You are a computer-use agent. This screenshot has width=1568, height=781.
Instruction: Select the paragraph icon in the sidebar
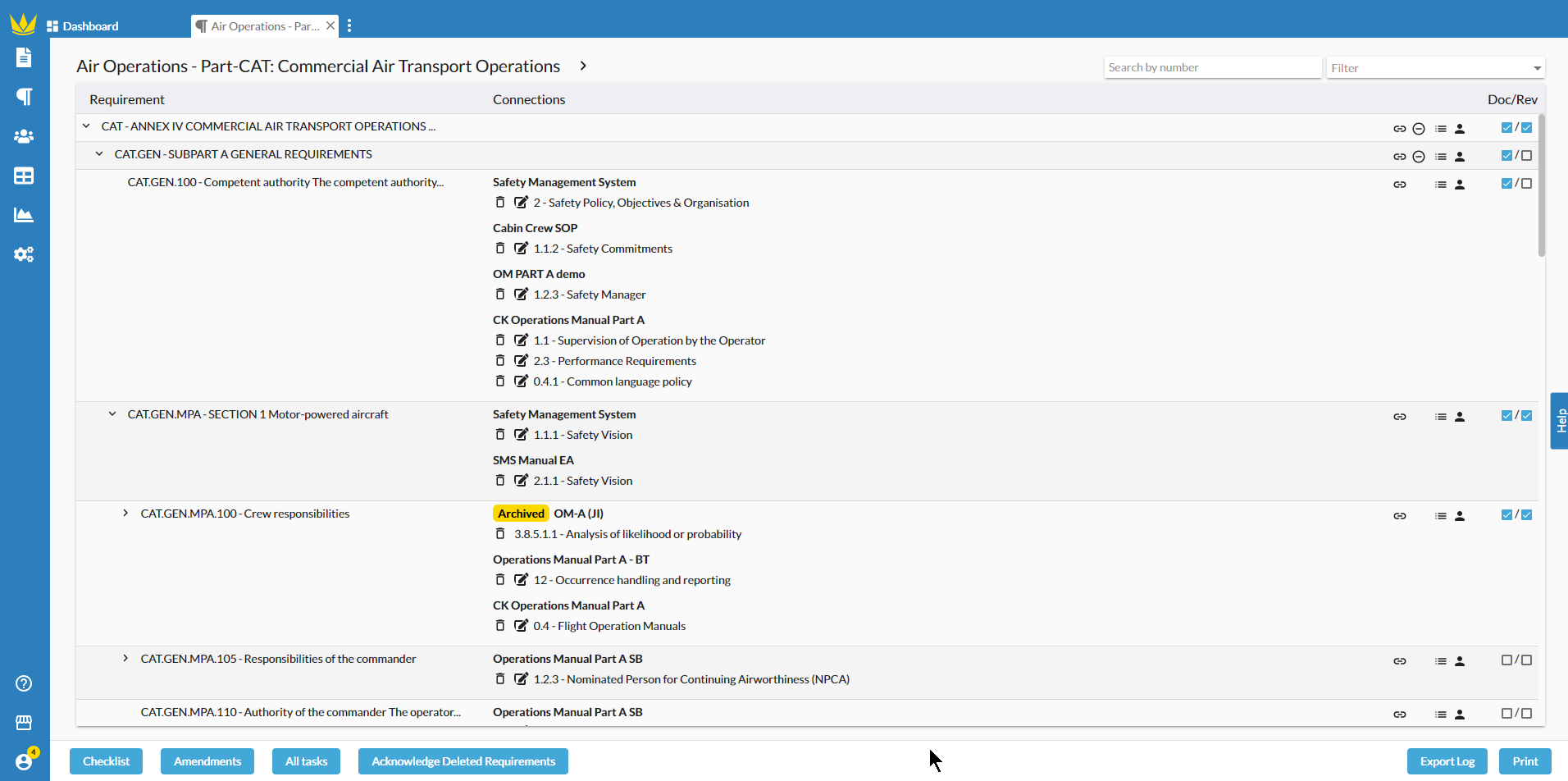[x=24, y=97]
